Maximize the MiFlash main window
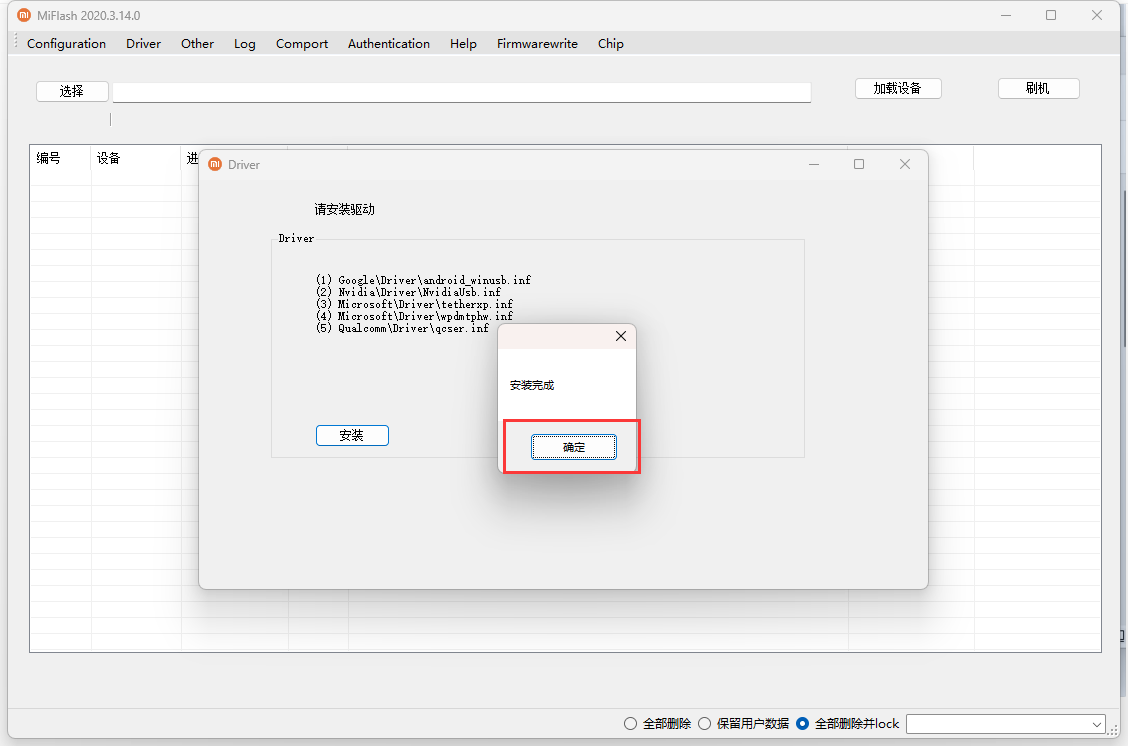The height and width of the screenshot is (746, 1128). point(1051,15)
